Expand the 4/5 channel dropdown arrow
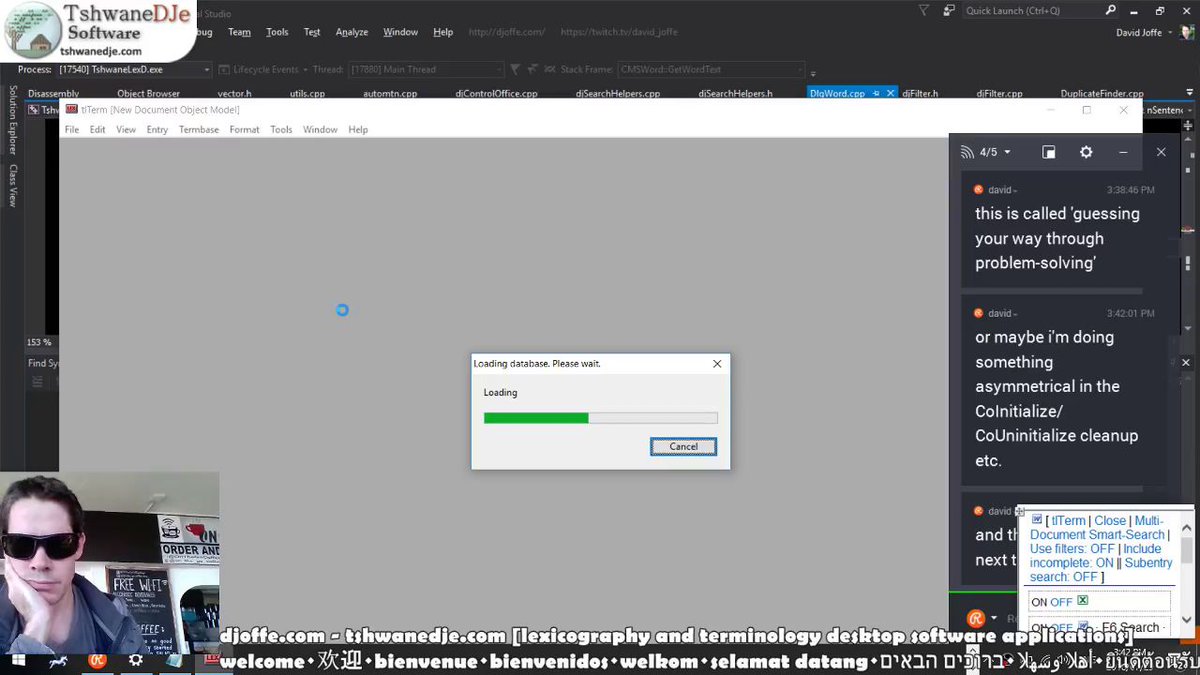The width and height of the screenshot is (1200, 675). pyautogui.click(x=1007, y=152)
